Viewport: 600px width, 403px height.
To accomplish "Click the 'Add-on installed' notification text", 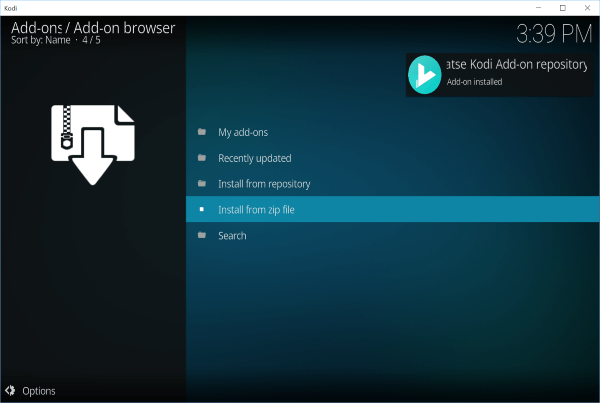I will tap(474, 82).
